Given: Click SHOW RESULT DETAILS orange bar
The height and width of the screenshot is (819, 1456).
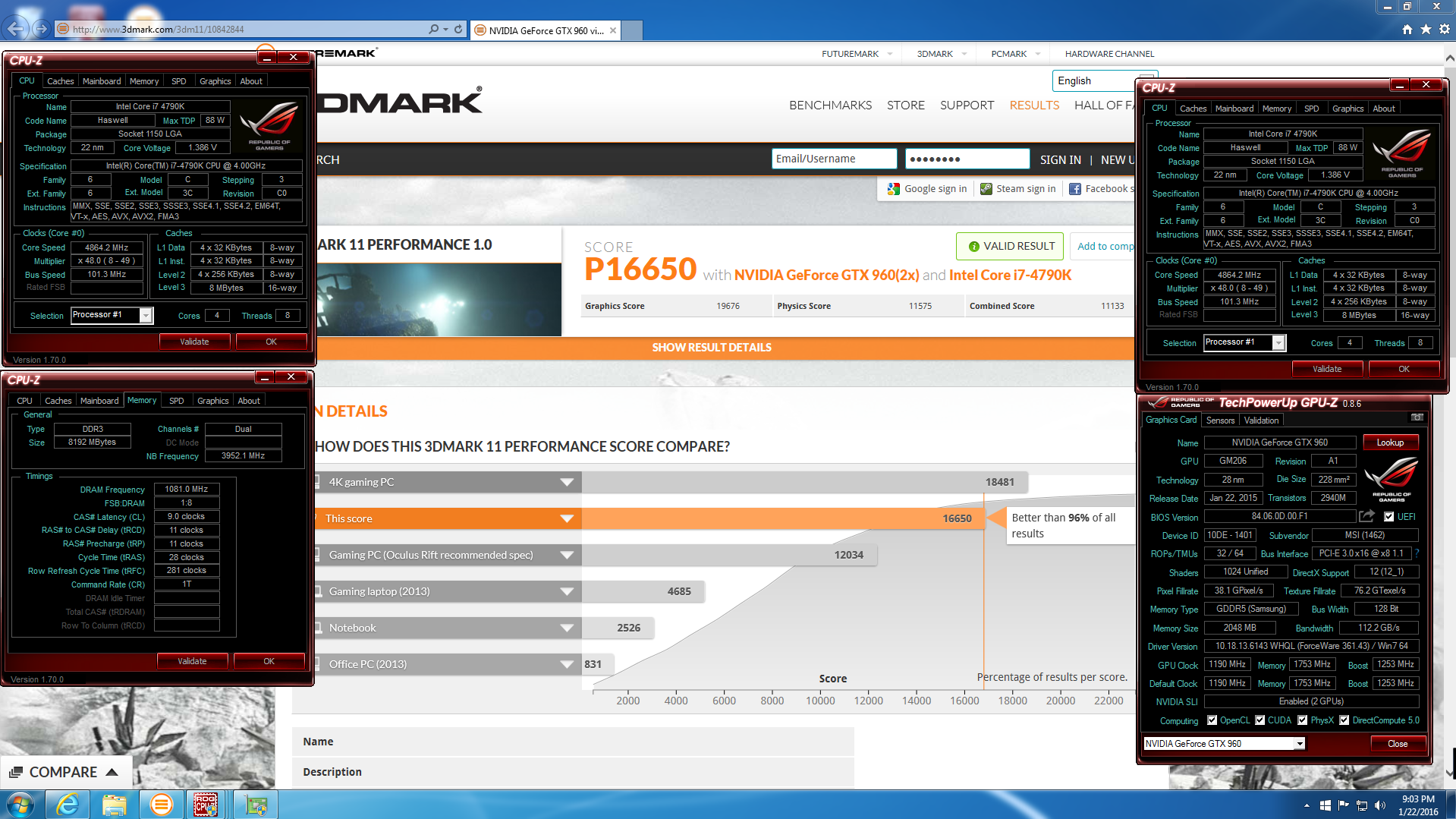Looking at the screenshot, I should [x=712, y=348].
